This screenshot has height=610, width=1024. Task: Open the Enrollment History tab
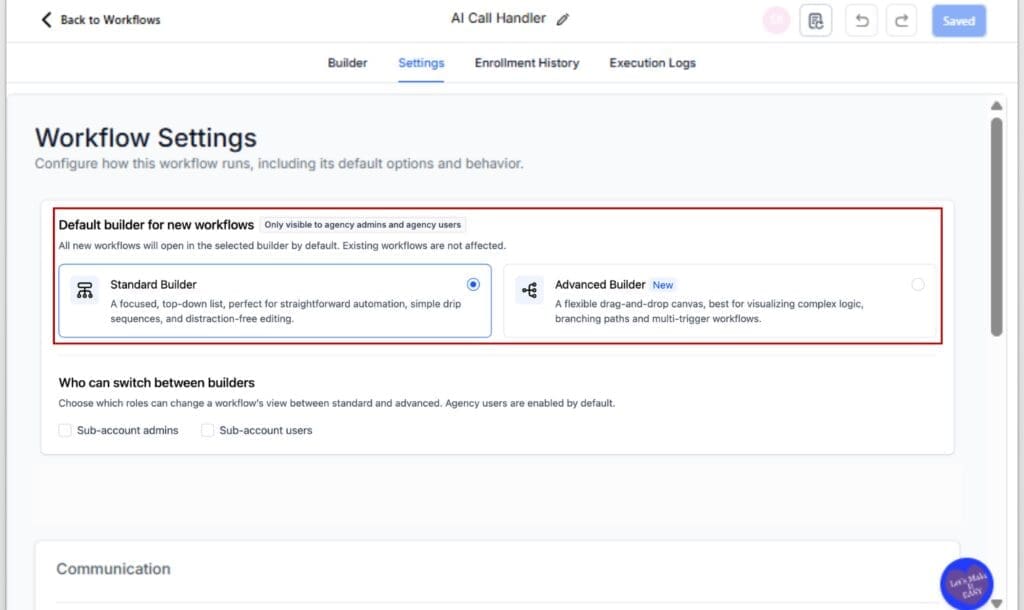tap(527, 63)
